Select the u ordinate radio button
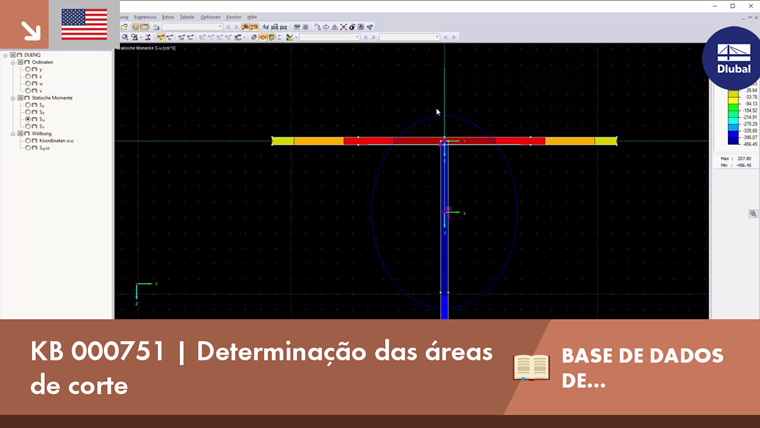 click(x=28, y=83)
